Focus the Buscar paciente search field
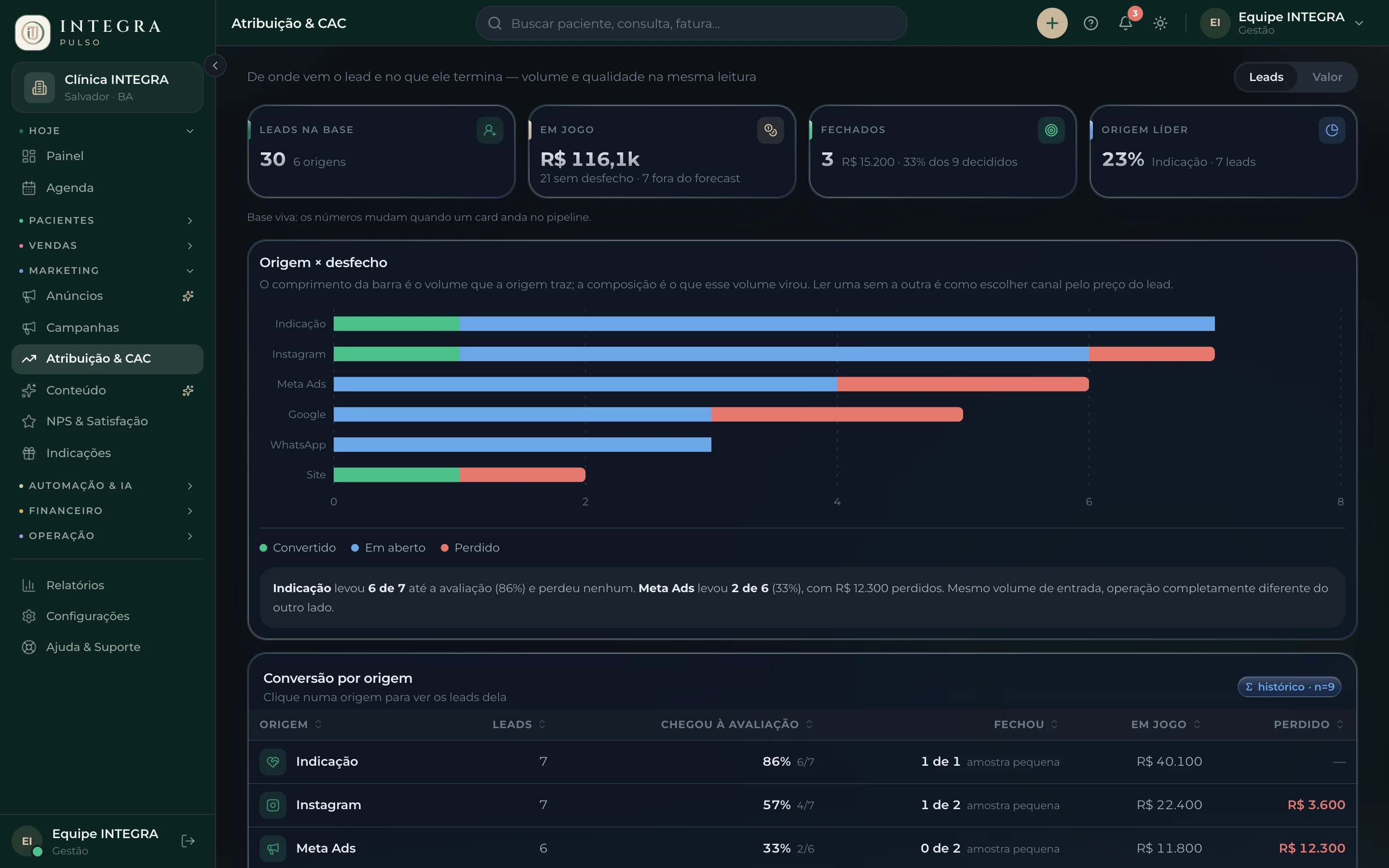 pos(691,23)
